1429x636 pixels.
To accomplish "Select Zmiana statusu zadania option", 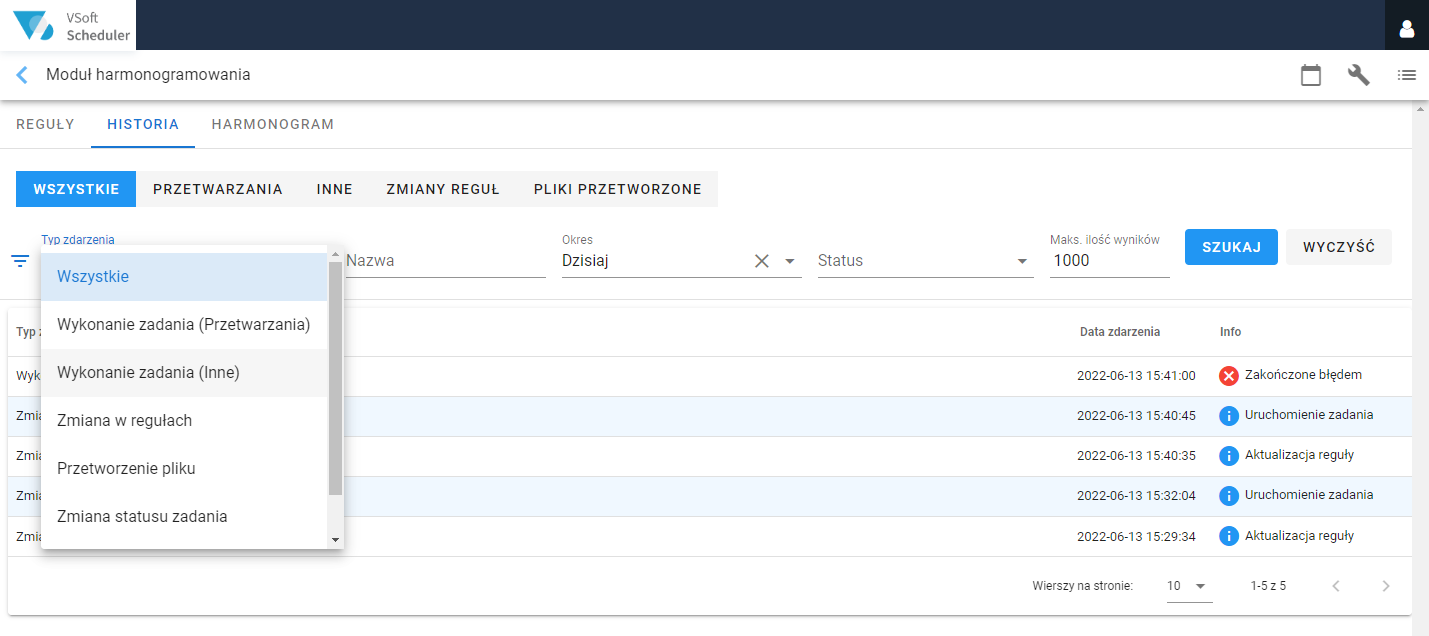I will pyautogui.click(x=184, y=517).
